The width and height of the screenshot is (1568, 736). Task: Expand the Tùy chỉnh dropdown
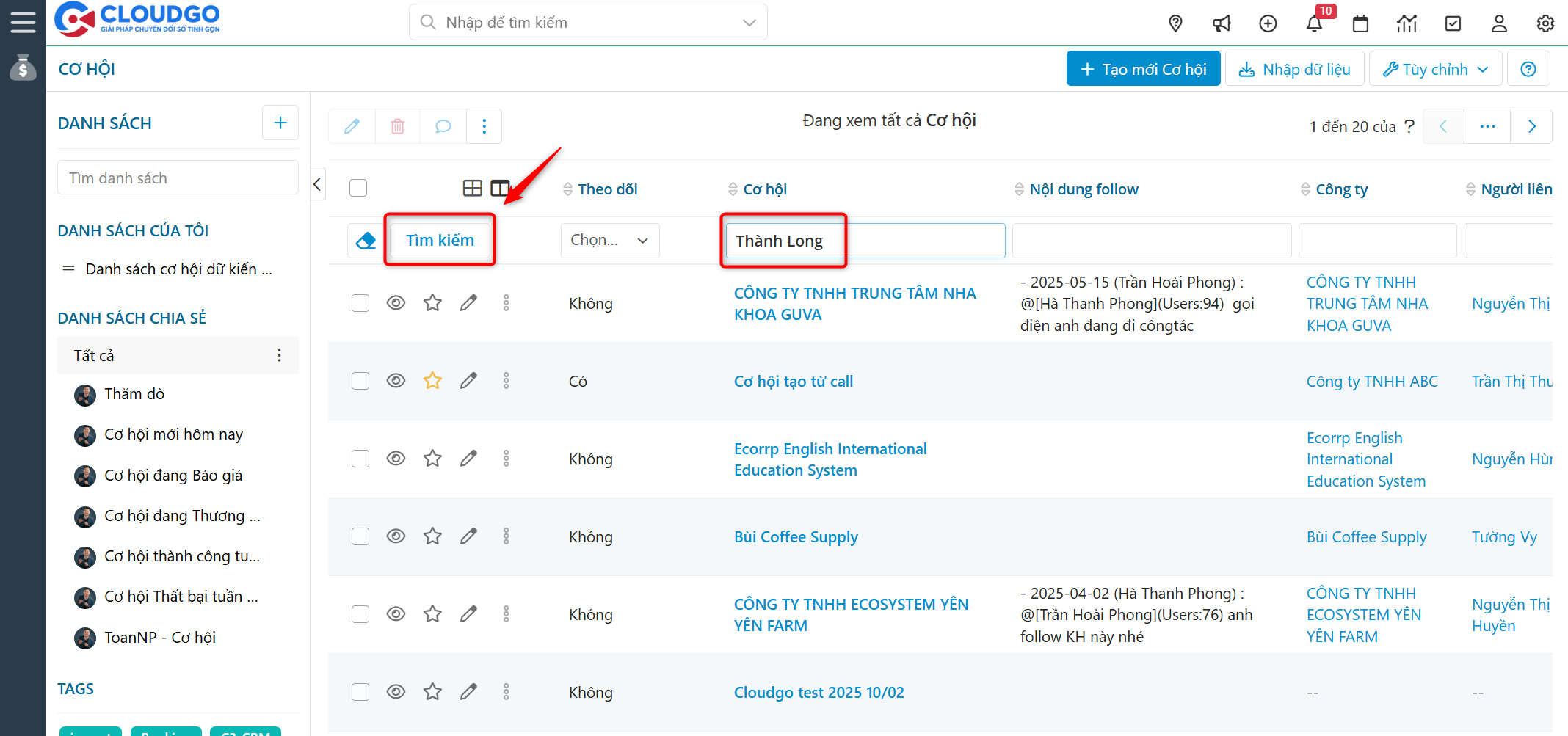[1435, 69]
